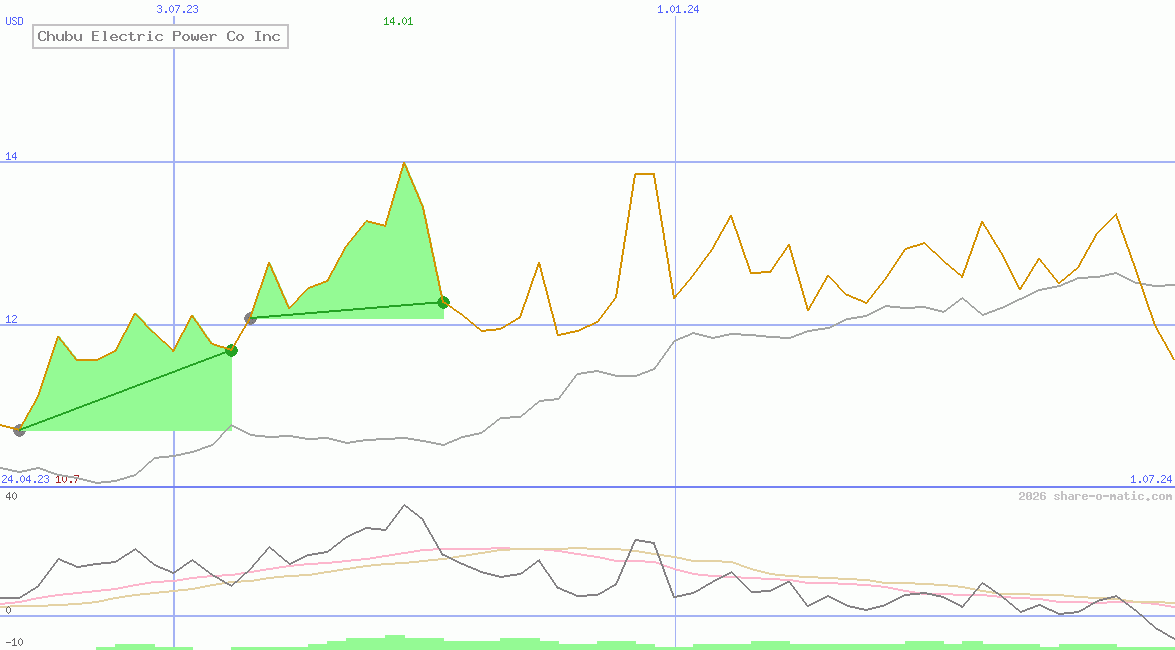The width and height of the screenshot is (1175, 650).
Task: Click the USD currency label
Action: (15, 21)
